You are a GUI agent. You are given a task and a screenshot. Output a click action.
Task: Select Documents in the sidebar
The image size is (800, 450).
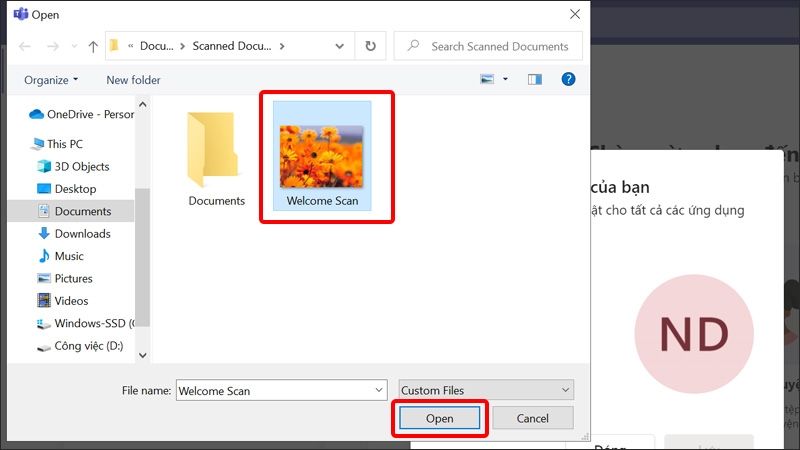coord(71,211)
